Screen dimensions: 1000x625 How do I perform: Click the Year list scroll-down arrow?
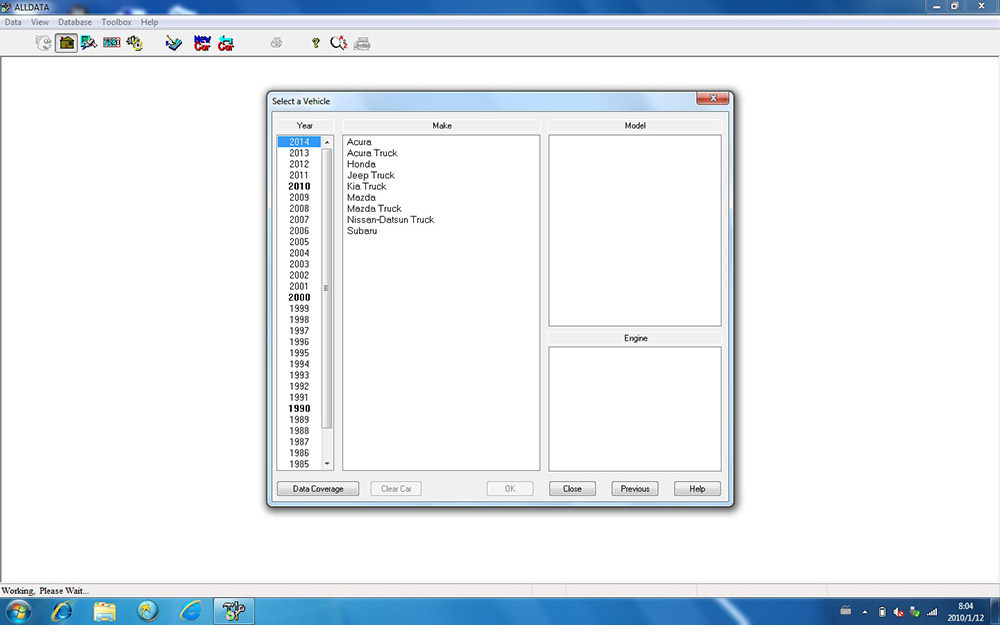pyautogui.click(x=327, y=464)
